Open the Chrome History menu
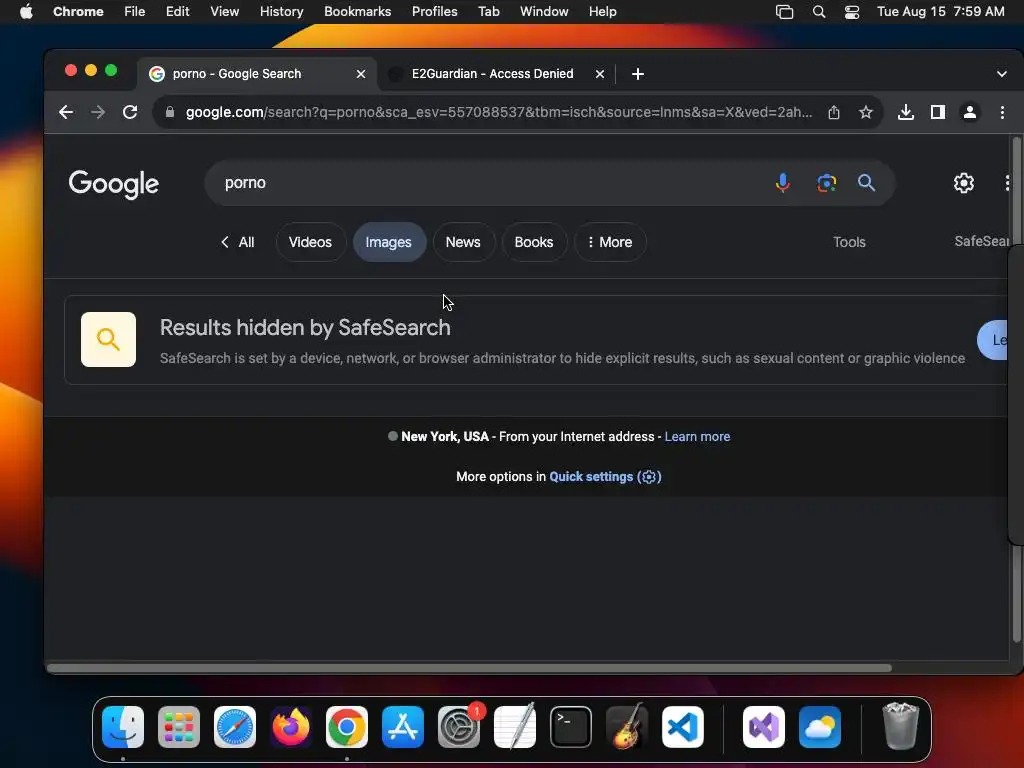The image size is (1024, 768). pos(281,12)
